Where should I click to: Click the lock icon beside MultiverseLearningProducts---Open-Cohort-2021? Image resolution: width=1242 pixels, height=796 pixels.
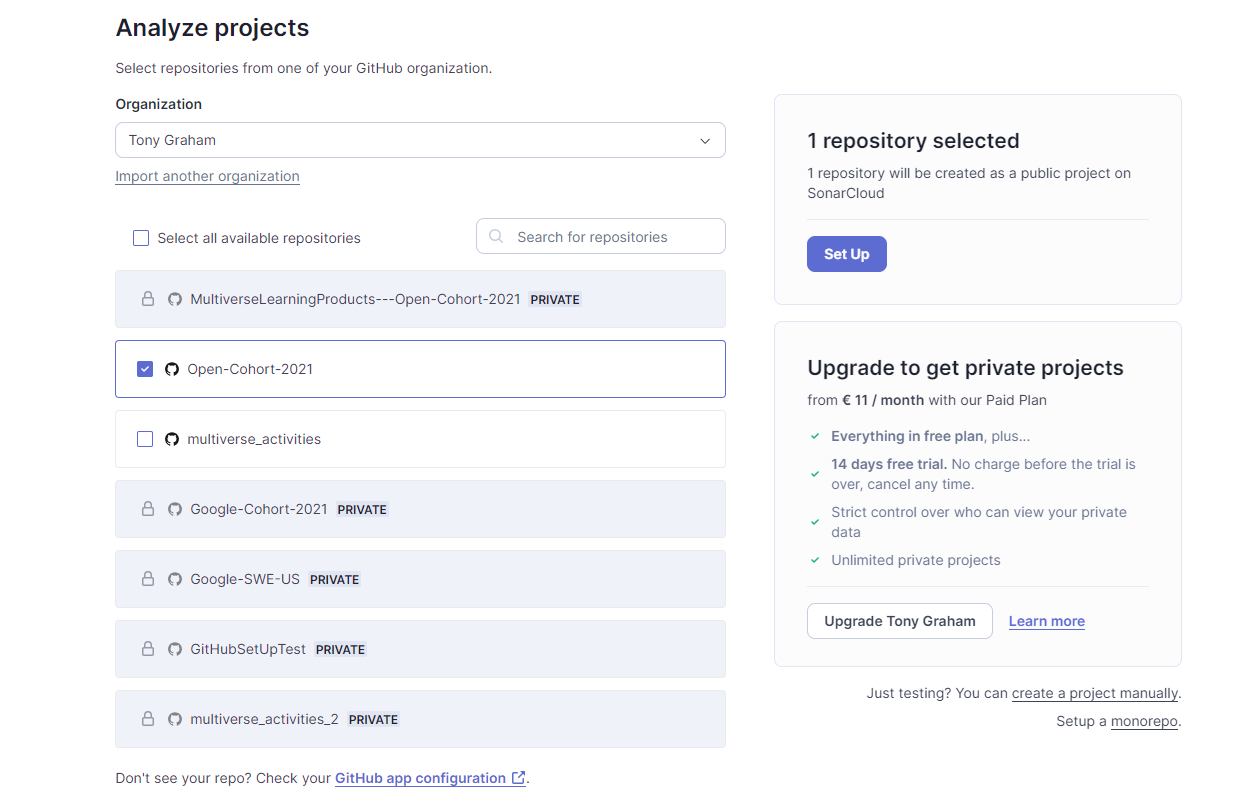(x=148, y=299)
